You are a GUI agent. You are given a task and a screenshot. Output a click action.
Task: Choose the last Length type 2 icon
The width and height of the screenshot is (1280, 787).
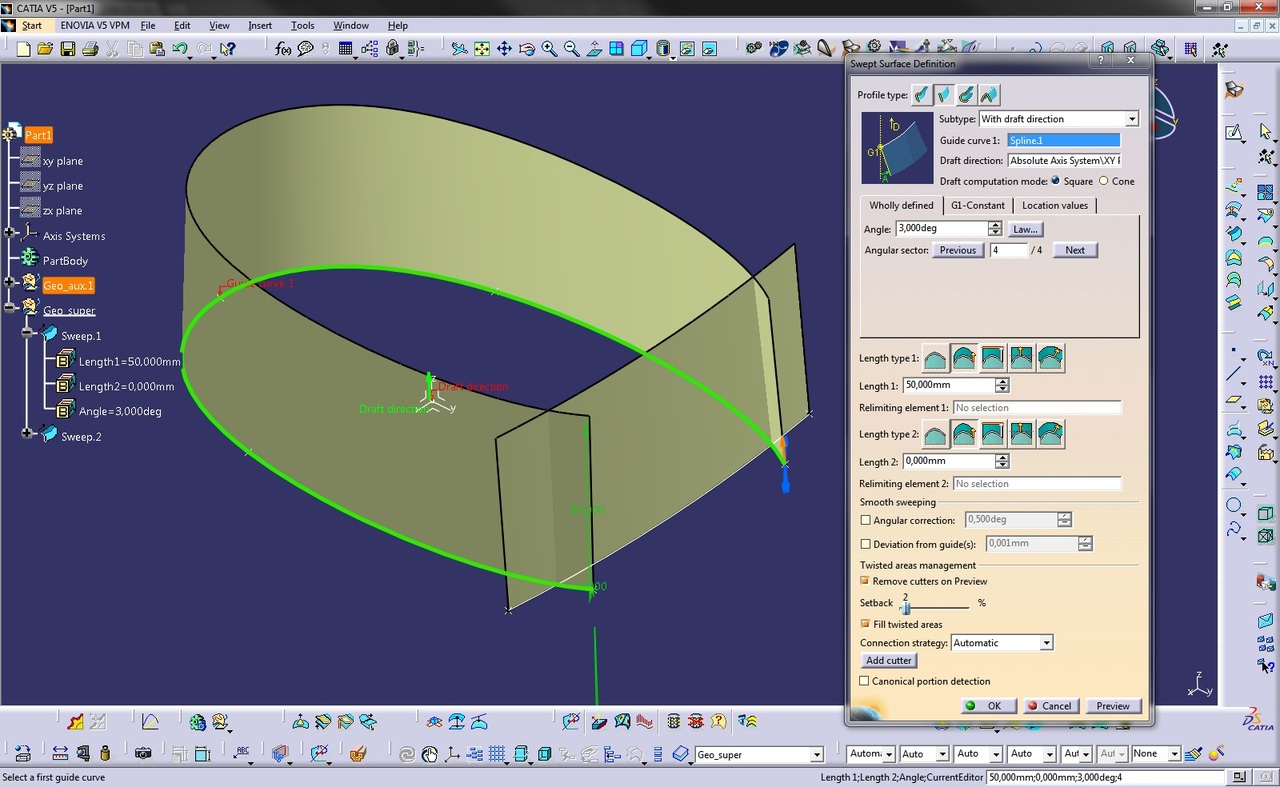click(x=1050, y=434)
